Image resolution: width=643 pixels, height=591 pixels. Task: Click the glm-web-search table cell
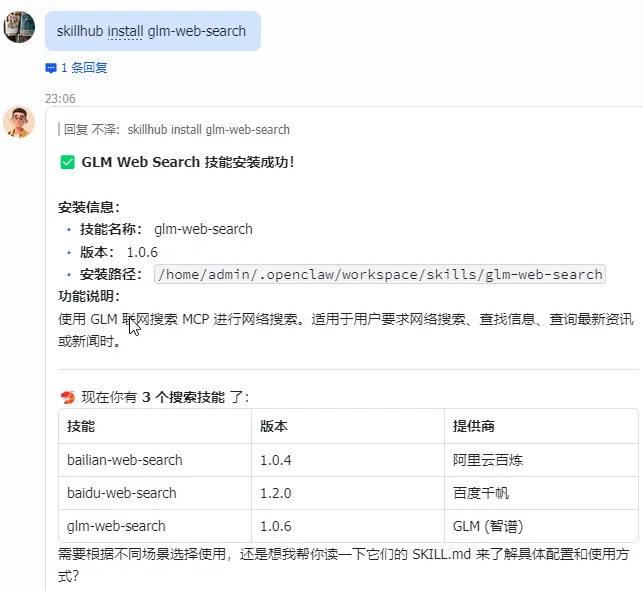[x=155, y=526]
